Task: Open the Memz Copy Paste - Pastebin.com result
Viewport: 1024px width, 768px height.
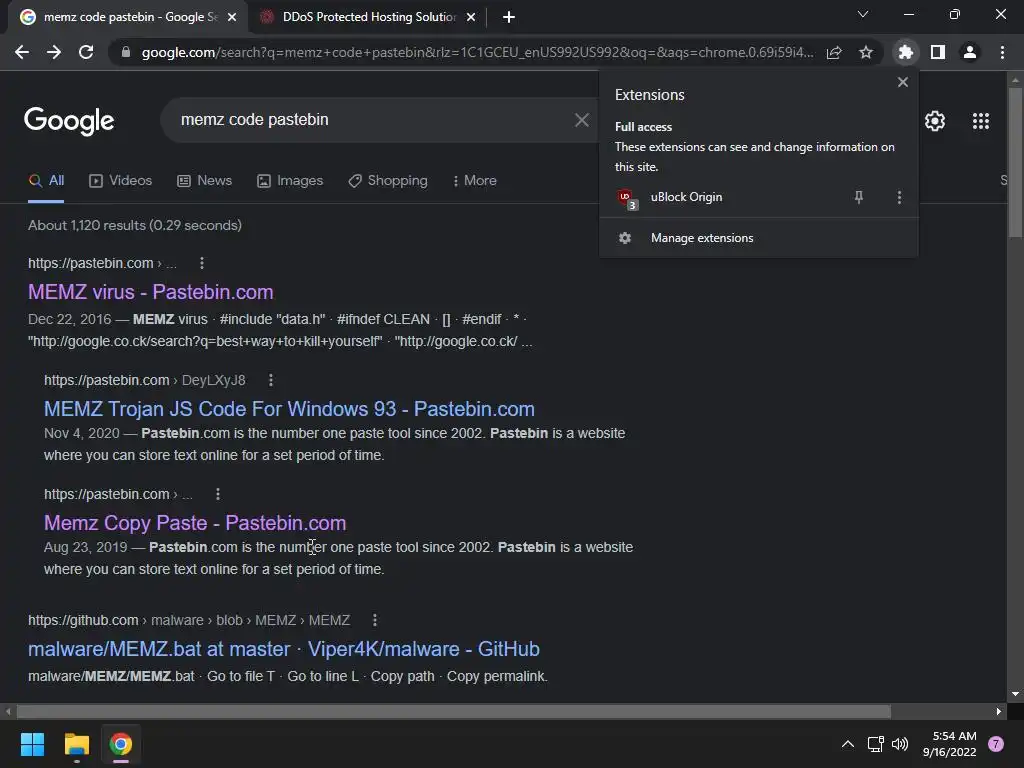Action: point(195,523)
